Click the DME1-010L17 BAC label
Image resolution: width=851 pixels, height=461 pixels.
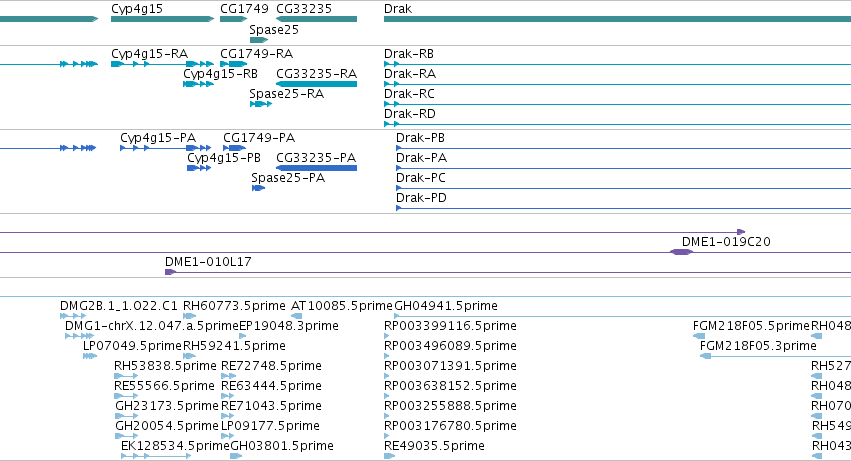(x=208, y=262)
